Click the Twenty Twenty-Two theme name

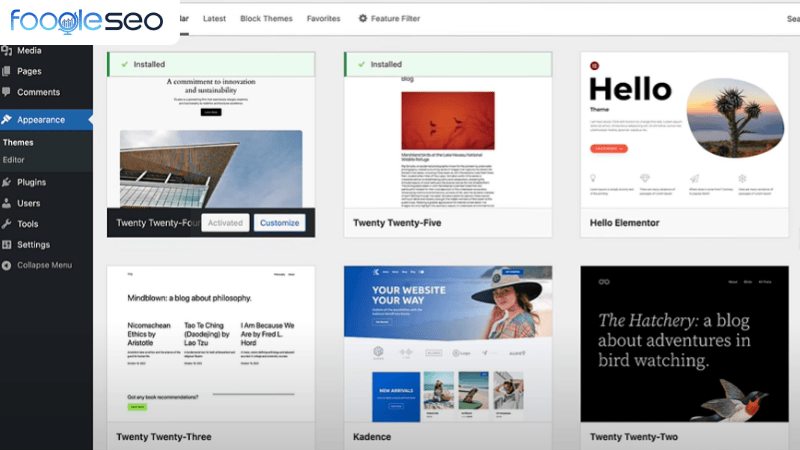[634, 437]
